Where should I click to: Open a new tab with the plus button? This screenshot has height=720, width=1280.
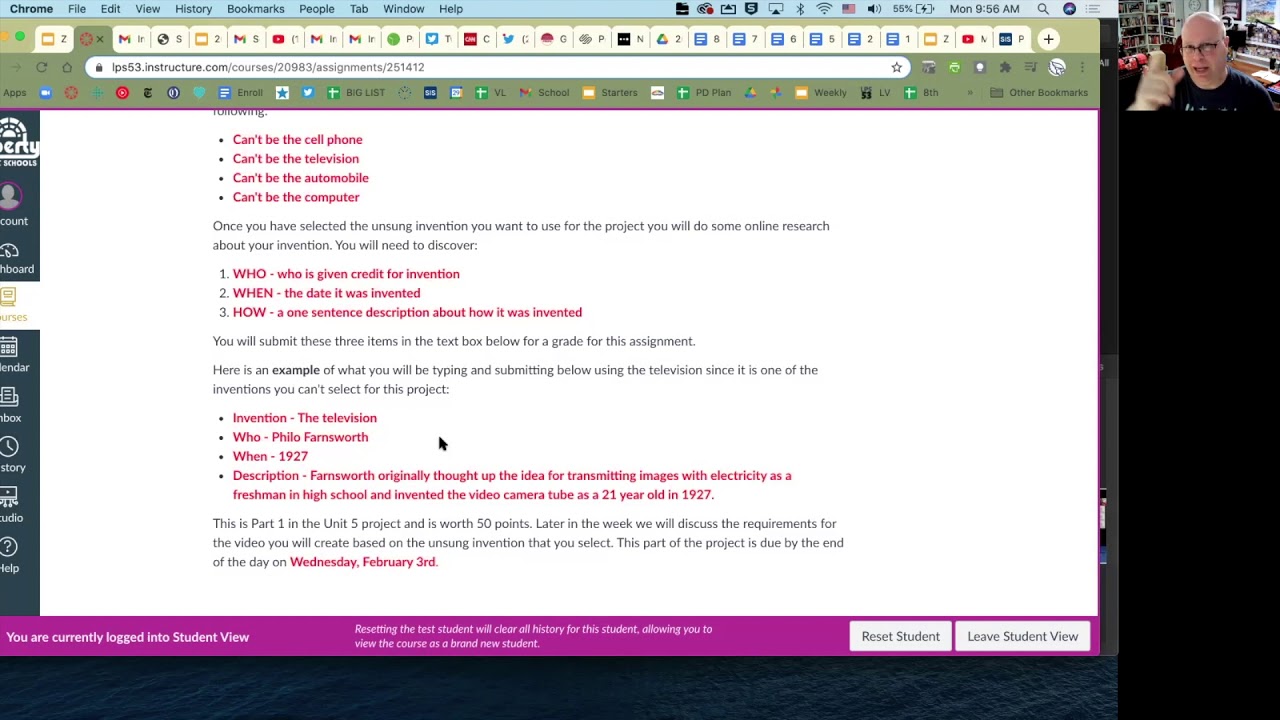click(1048, 39)
